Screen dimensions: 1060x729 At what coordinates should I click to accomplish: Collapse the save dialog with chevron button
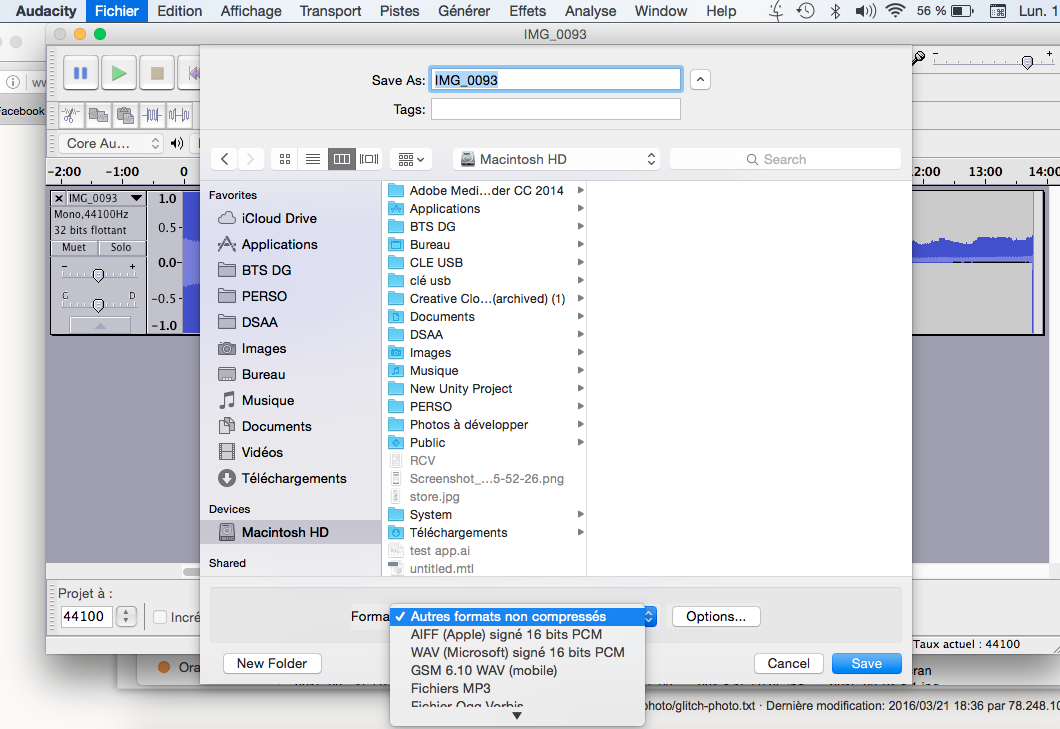point(701,80)
